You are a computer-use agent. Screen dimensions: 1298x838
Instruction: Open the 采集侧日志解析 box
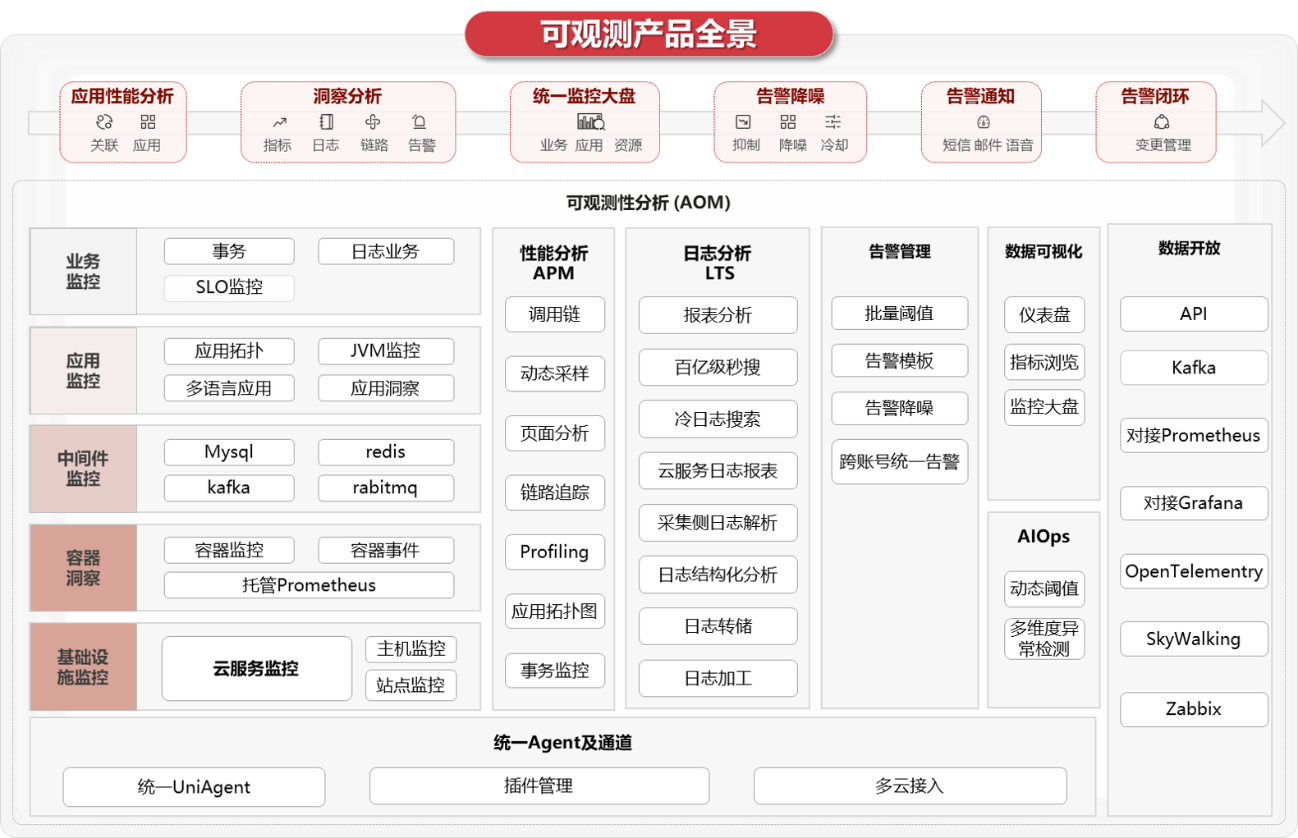pos(719,523)
